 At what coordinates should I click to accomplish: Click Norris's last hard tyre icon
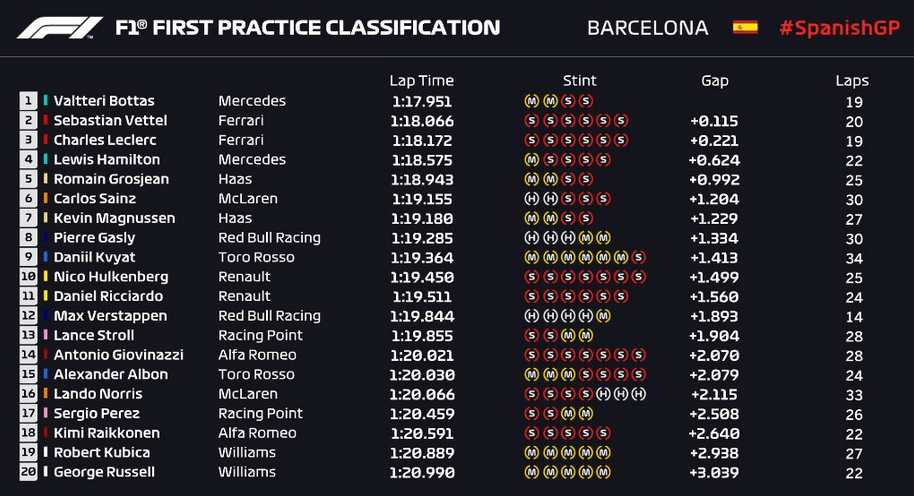point(639,394)
